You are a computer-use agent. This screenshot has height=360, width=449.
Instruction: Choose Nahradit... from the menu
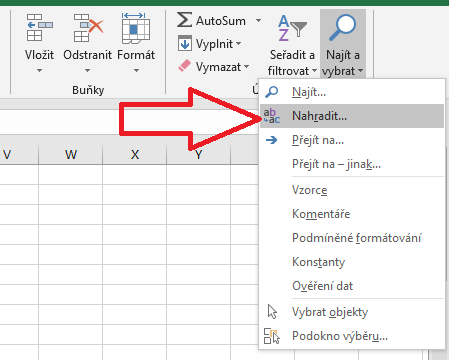[352, 116]
